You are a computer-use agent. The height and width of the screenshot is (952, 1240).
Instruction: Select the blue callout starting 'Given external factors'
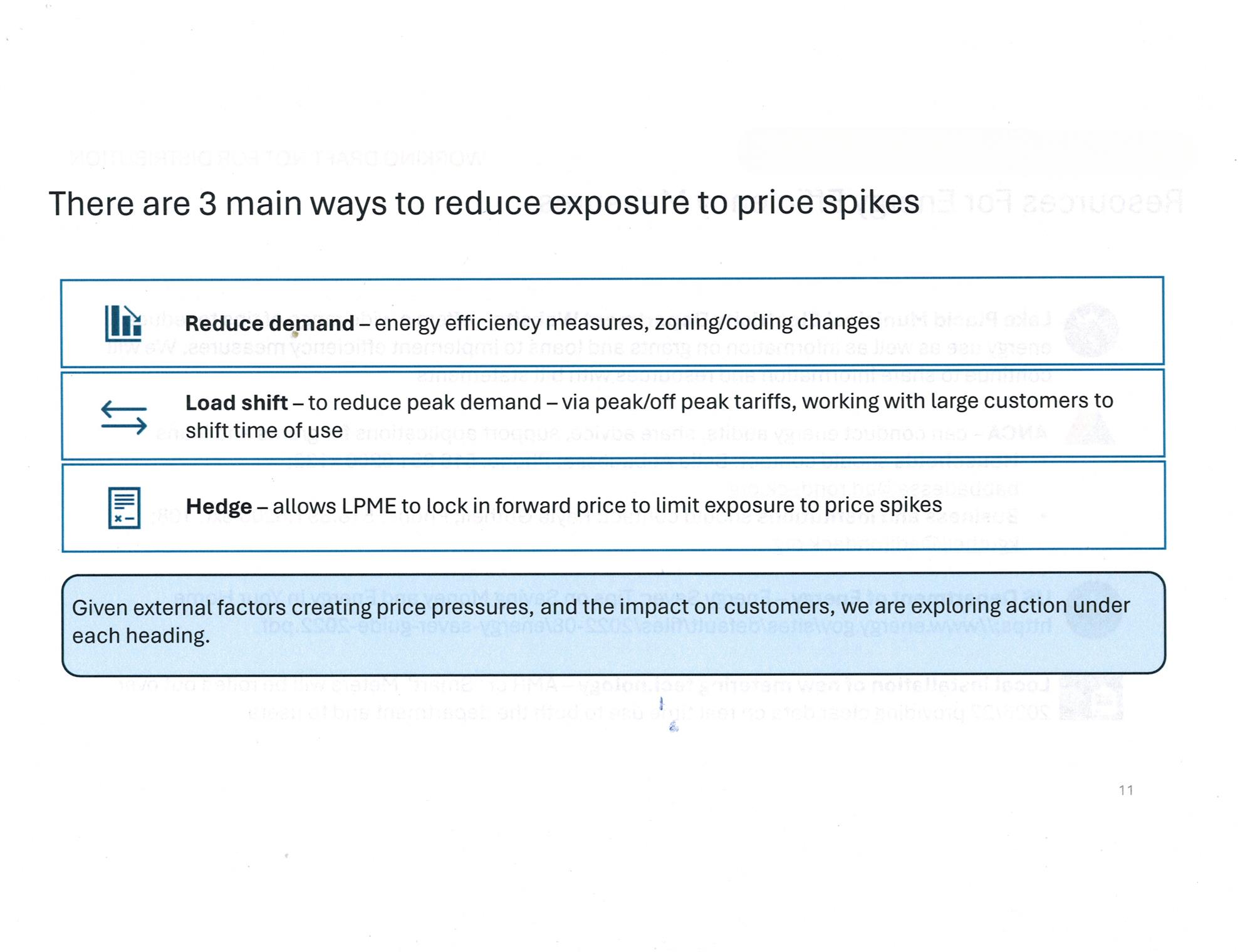[613, 624]
